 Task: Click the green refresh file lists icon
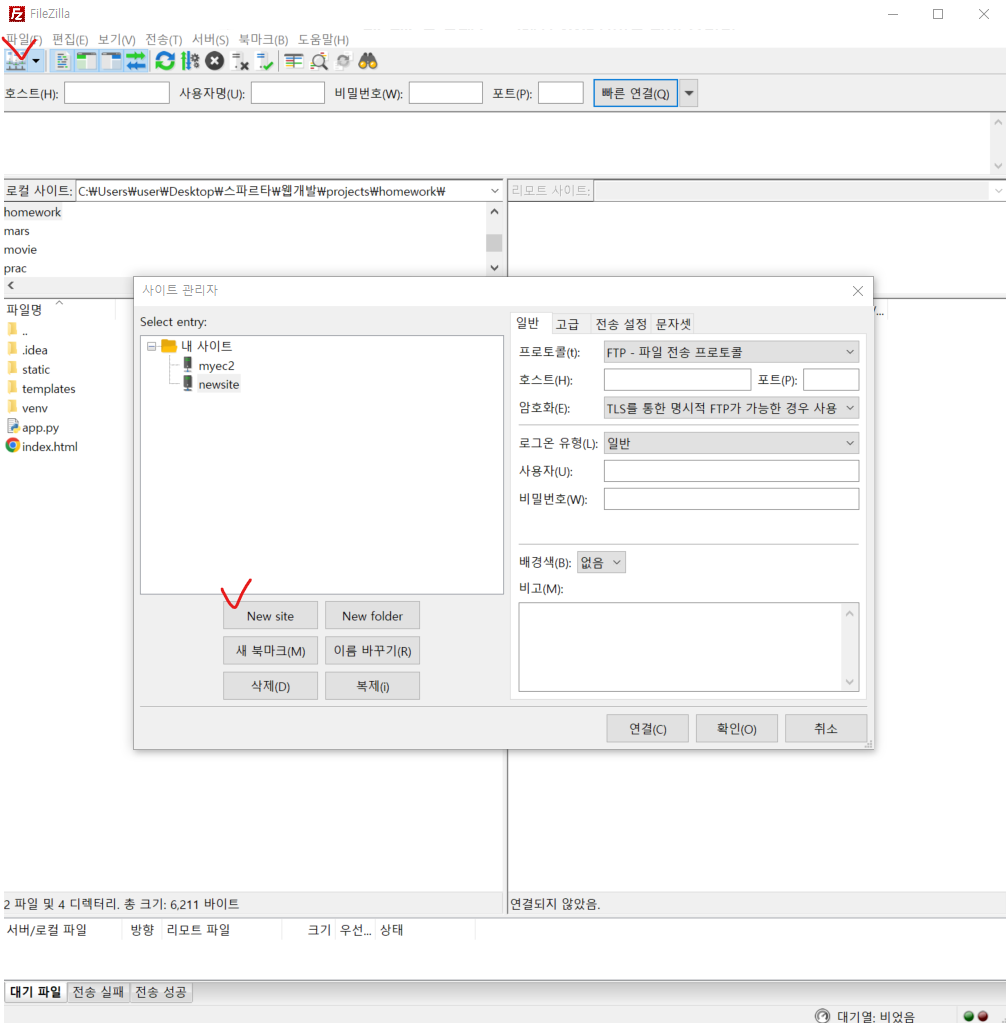165,61
